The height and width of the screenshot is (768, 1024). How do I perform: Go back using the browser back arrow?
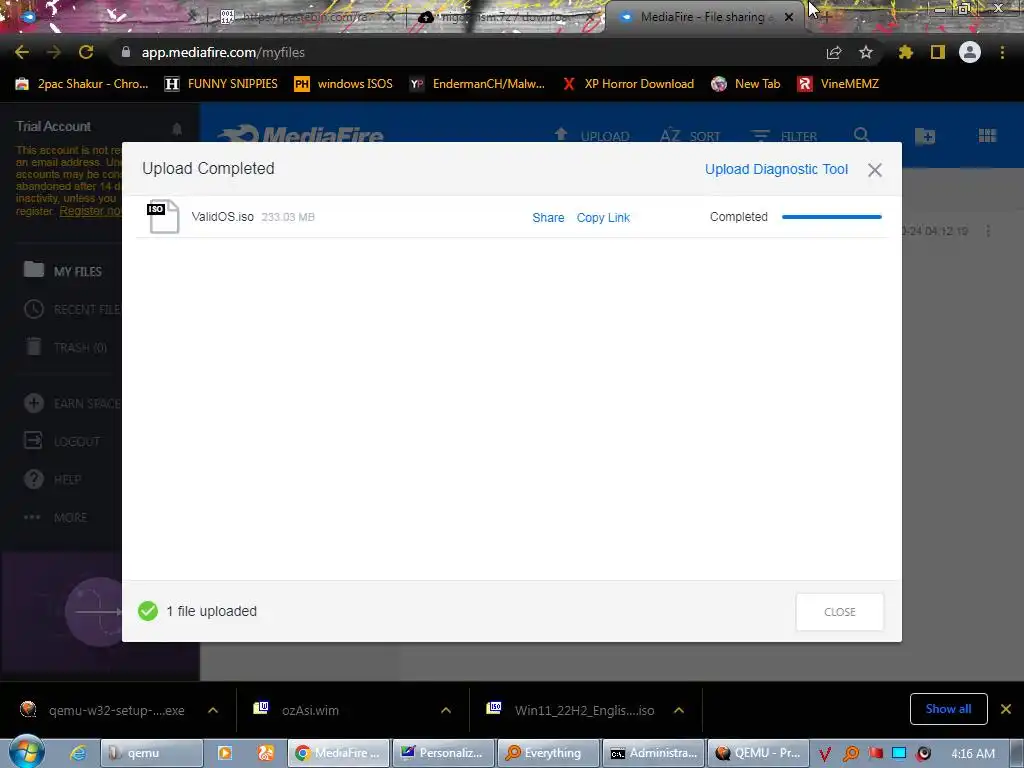pos(22,52)
